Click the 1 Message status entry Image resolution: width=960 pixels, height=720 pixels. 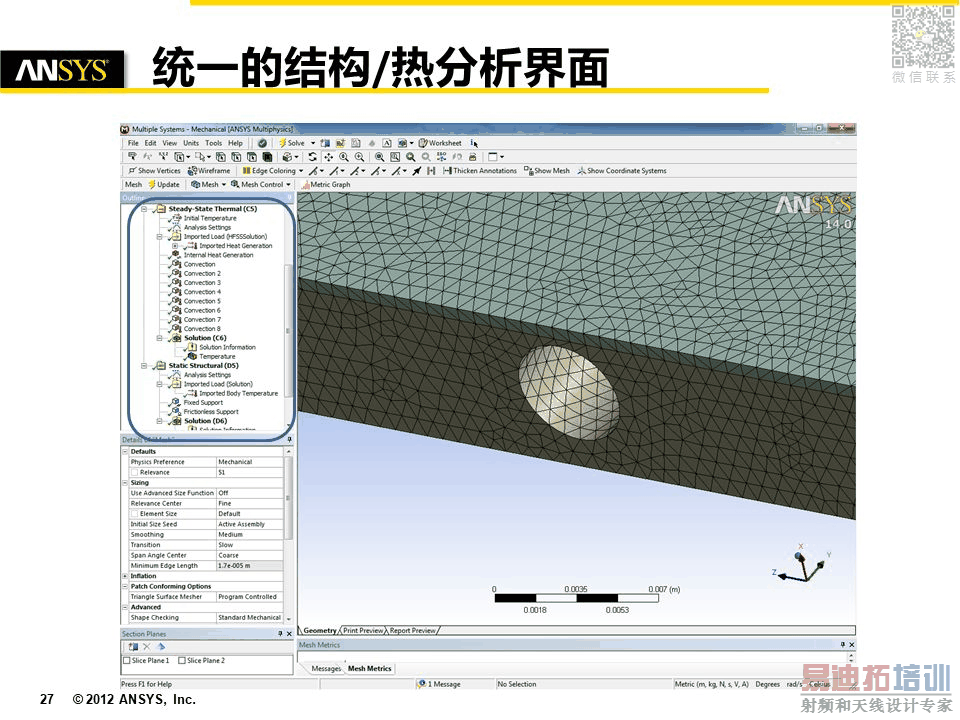pyautogui.click(x=439, y=684)
